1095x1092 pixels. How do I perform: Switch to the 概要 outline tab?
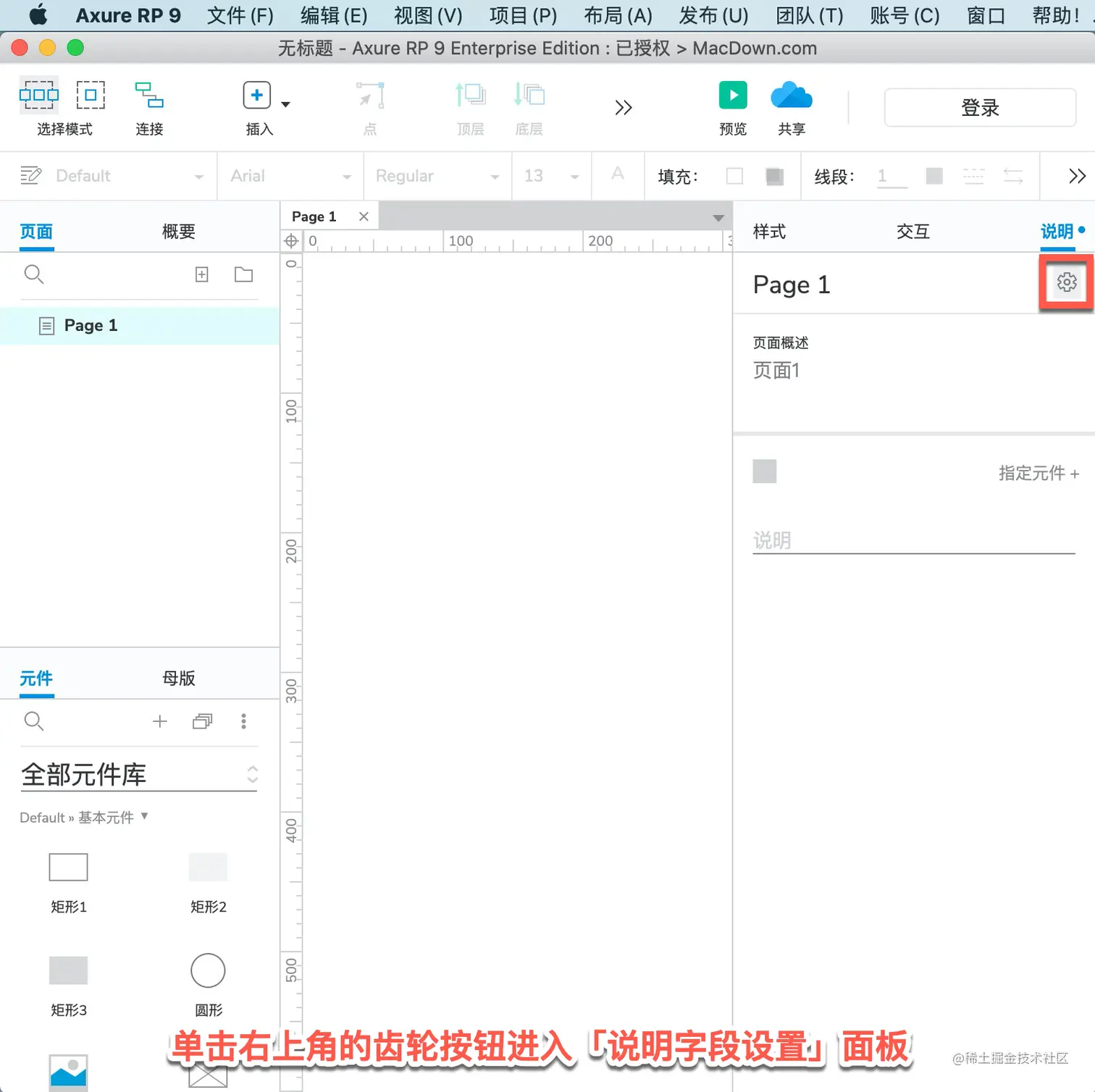179,232
